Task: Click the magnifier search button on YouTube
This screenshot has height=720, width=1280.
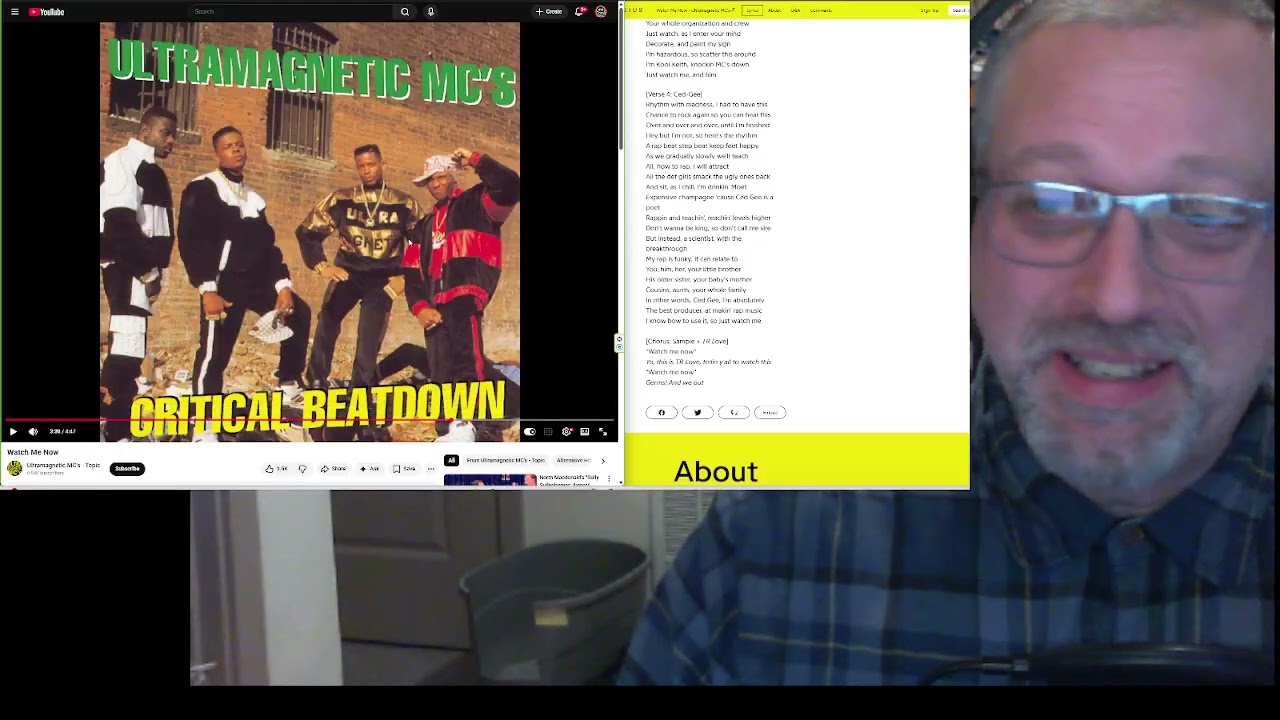Action: (405, 12)
